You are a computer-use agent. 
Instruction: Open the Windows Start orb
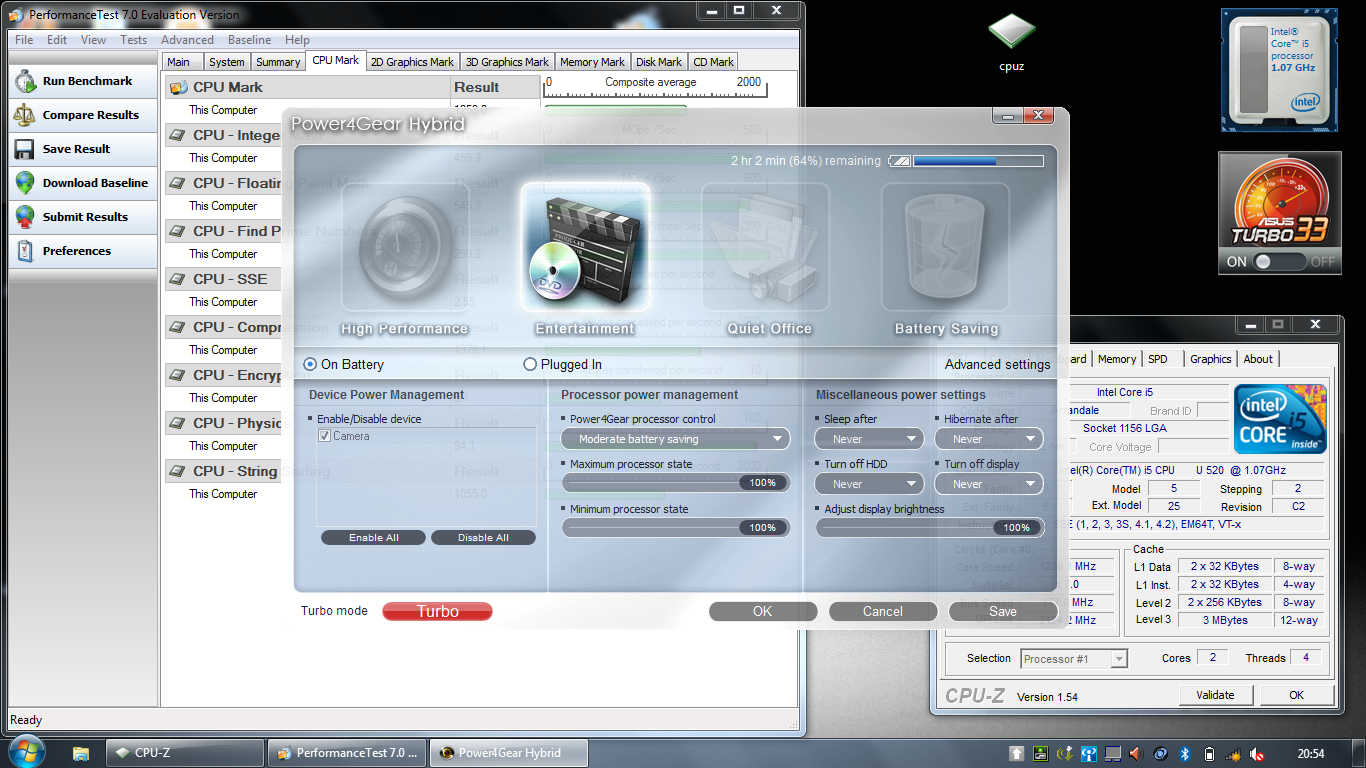point(27,752)
